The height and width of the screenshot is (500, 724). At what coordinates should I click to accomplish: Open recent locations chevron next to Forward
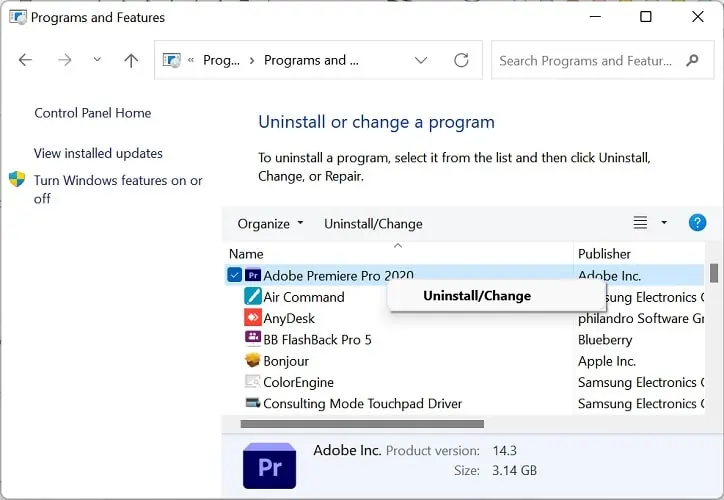click(x=97, y=60)
